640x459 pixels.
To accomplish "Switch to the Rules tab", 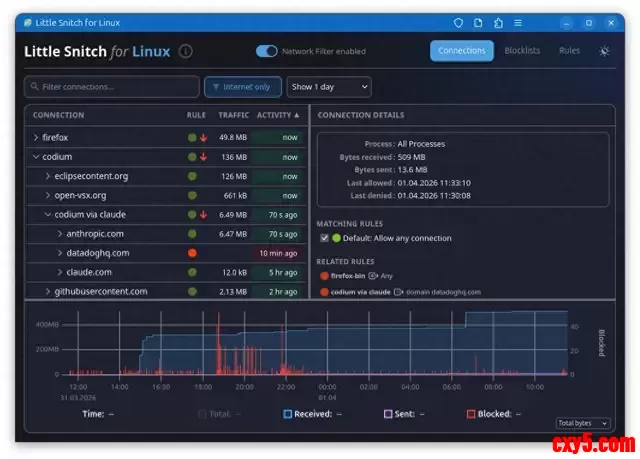I will click(569, 50).
